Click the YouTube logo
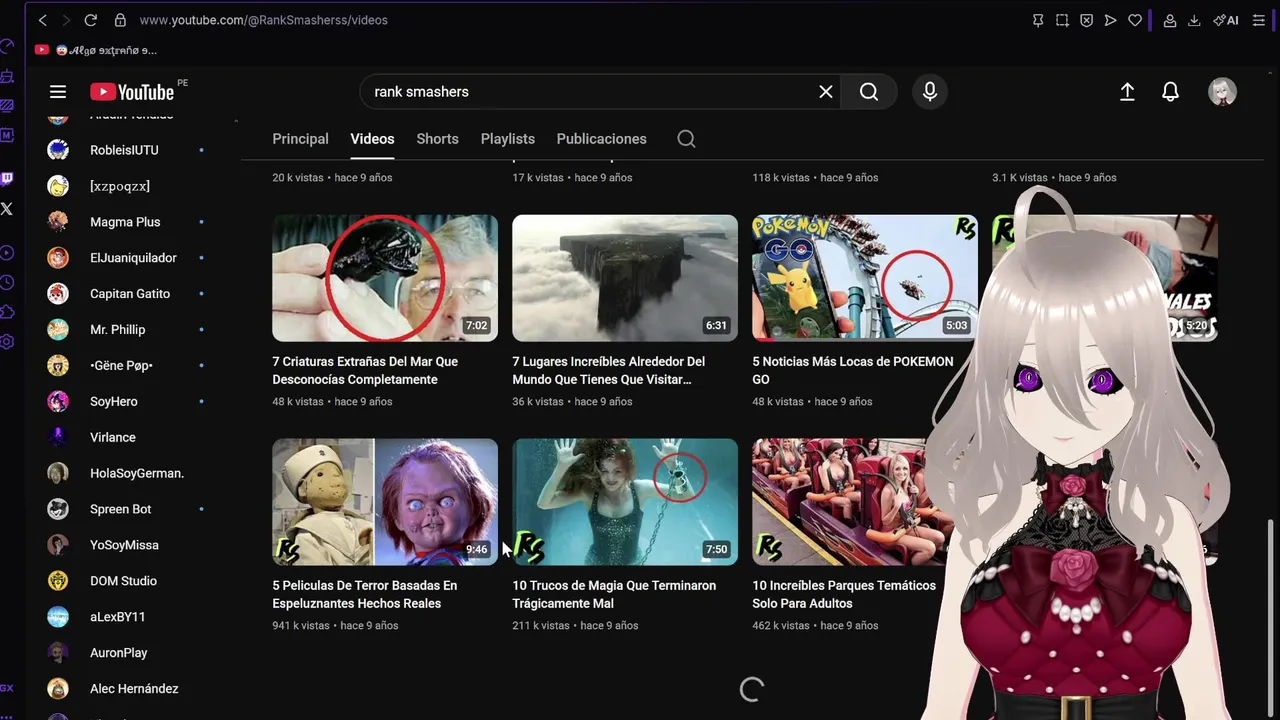The image size is (1280, 720). click(x=132, y=92)
